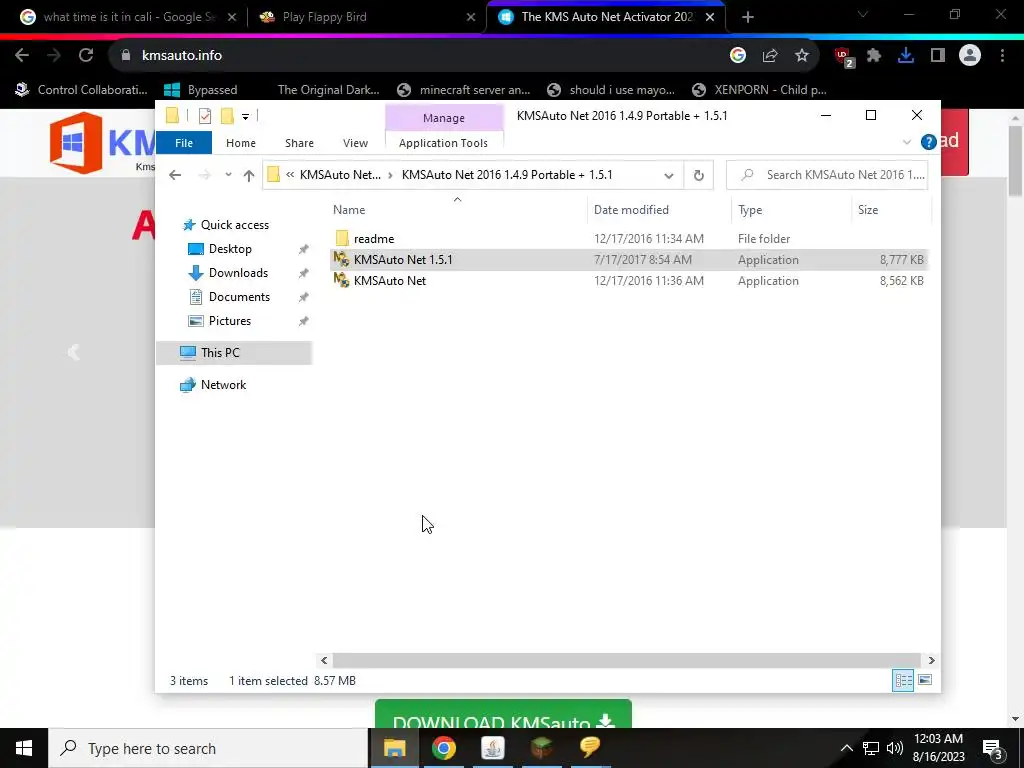This screenshot has height=768, width=1024.
Task: Open Downloads in navigation pane
Action: click(238, 273)
